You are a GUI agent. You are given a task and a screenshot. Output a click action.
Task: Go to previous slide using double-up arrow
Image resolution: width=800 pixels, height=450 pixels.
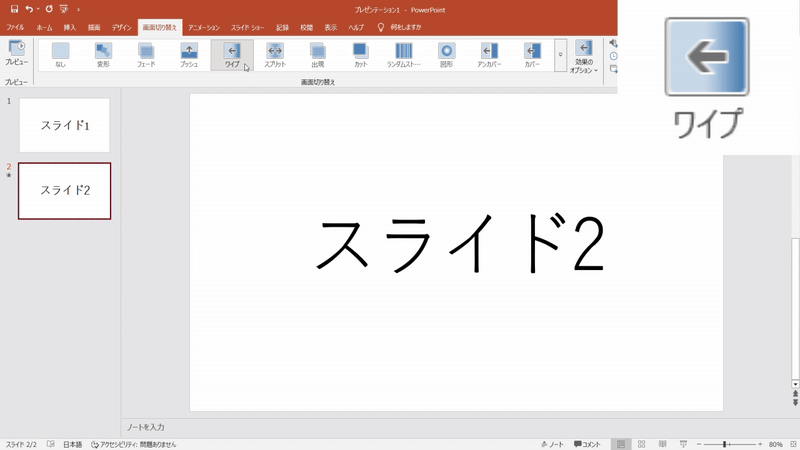[795, 394]
